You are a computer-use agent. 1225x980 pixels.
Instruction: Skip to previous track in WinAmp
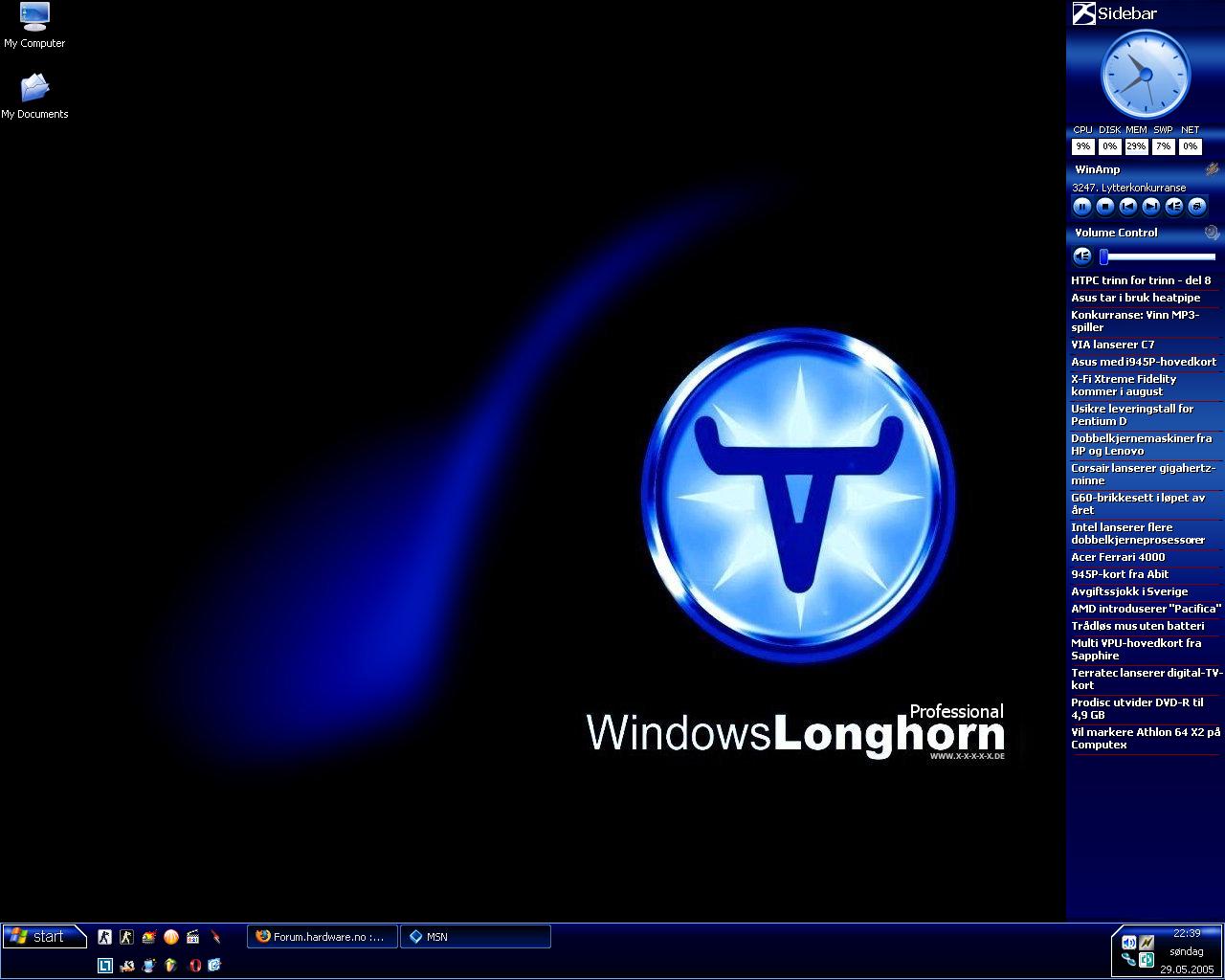click(1128, 206)
